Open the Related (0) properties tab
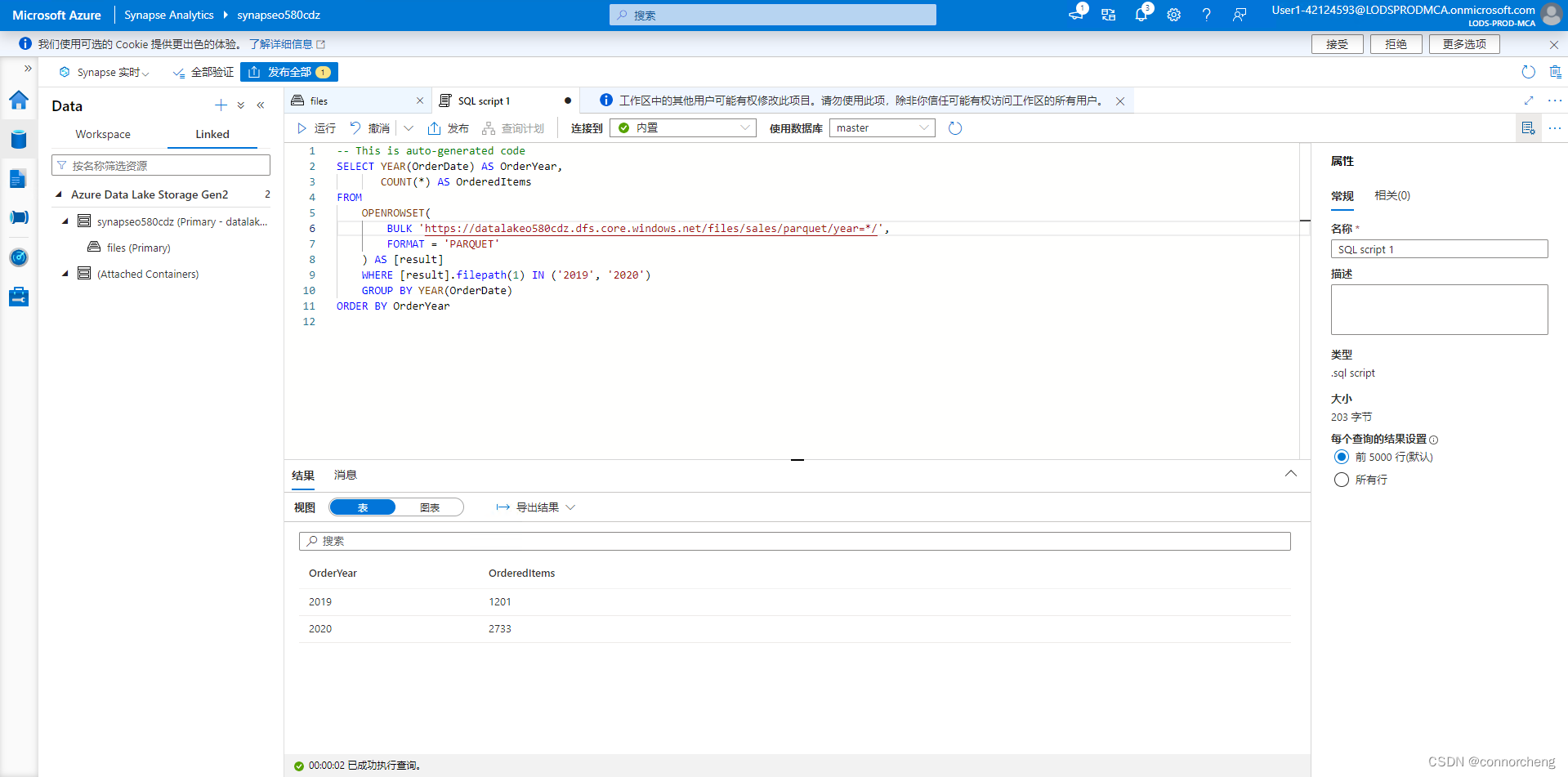The width and height of the screenshot is (1568, 777). click(1392, 195)
